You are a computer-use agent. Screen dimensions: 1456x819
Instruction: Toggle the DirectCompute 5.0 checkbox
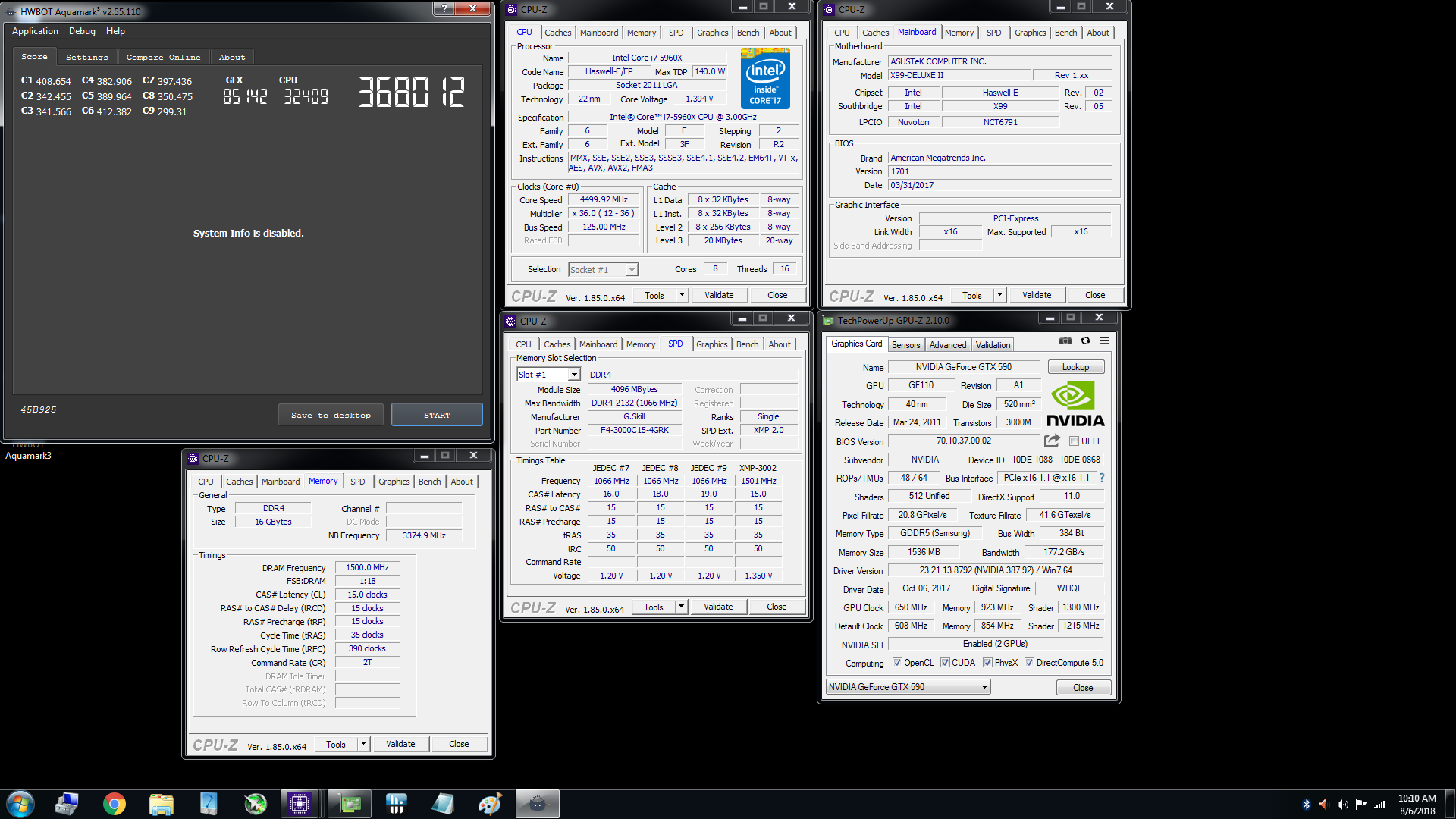tap(1029, 663)
